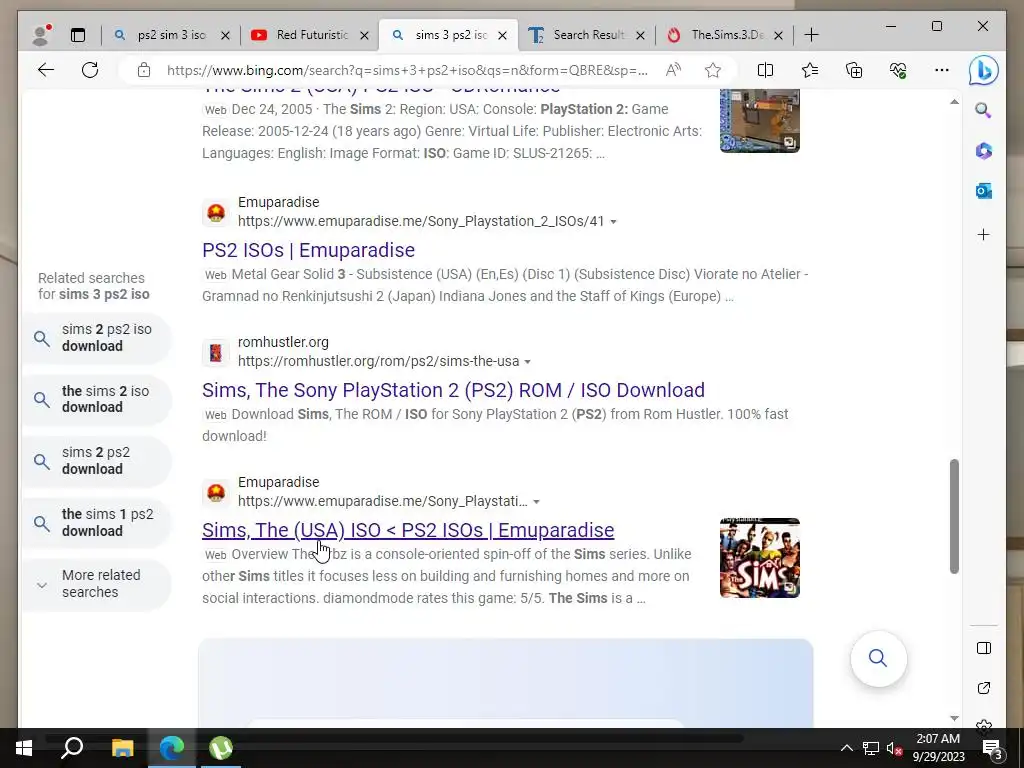Click the address bar URL field
Screen dimensions: 1024x768
407,70
